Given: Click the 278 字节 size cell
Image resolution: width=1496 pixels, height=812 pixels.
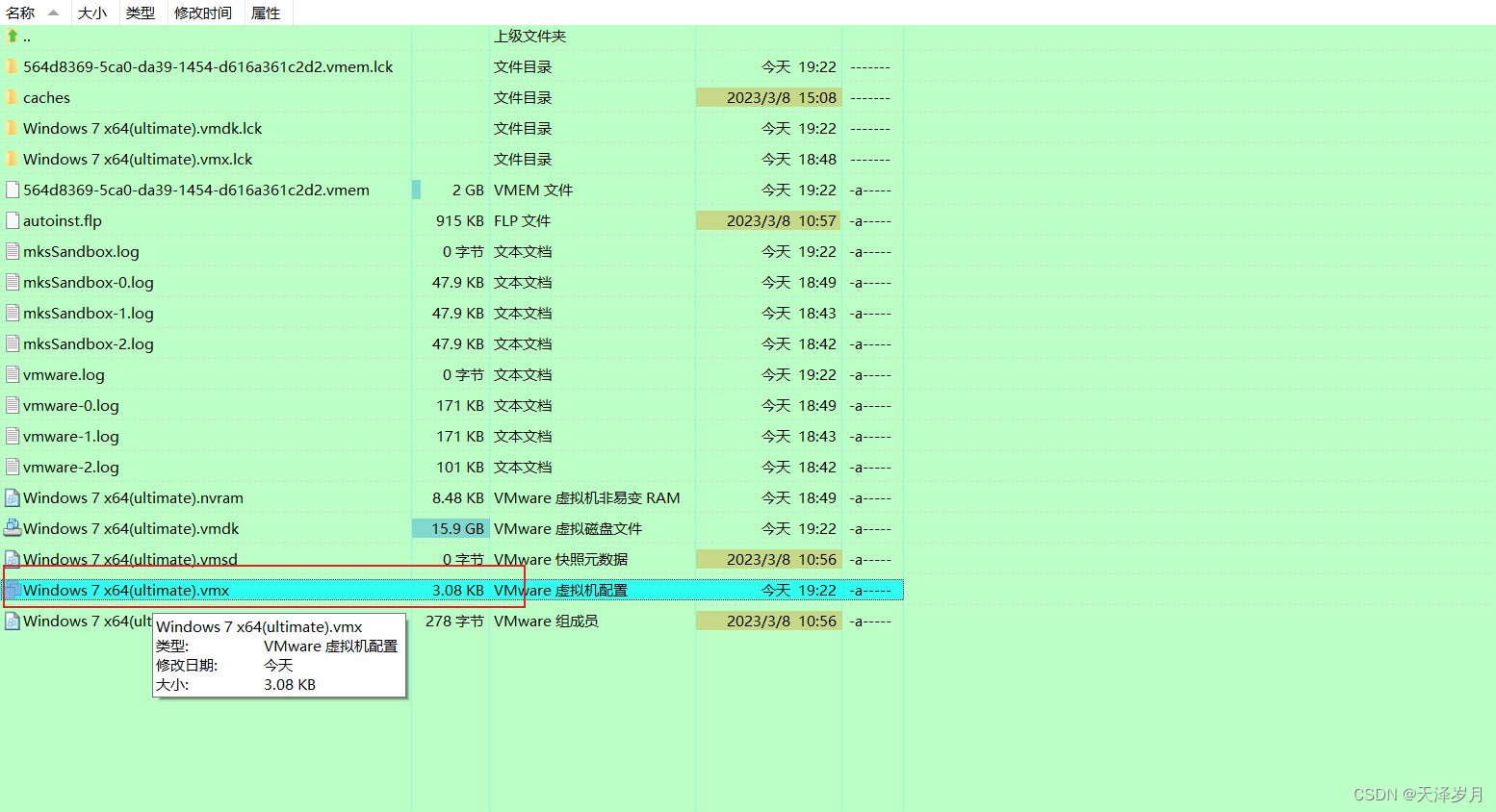Looking at the screenshot, I should pyautogui.click(x=455, y=621).
